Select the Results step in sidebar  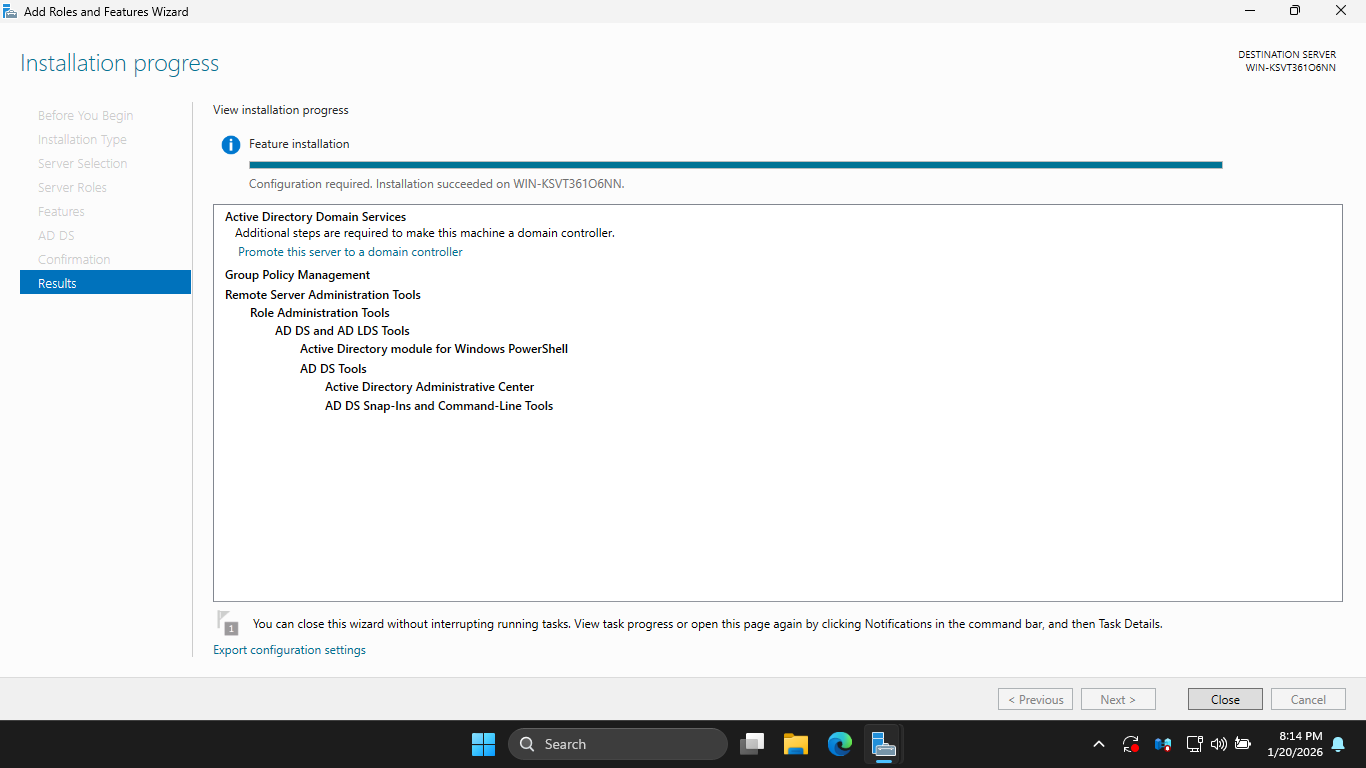(105, 283)
